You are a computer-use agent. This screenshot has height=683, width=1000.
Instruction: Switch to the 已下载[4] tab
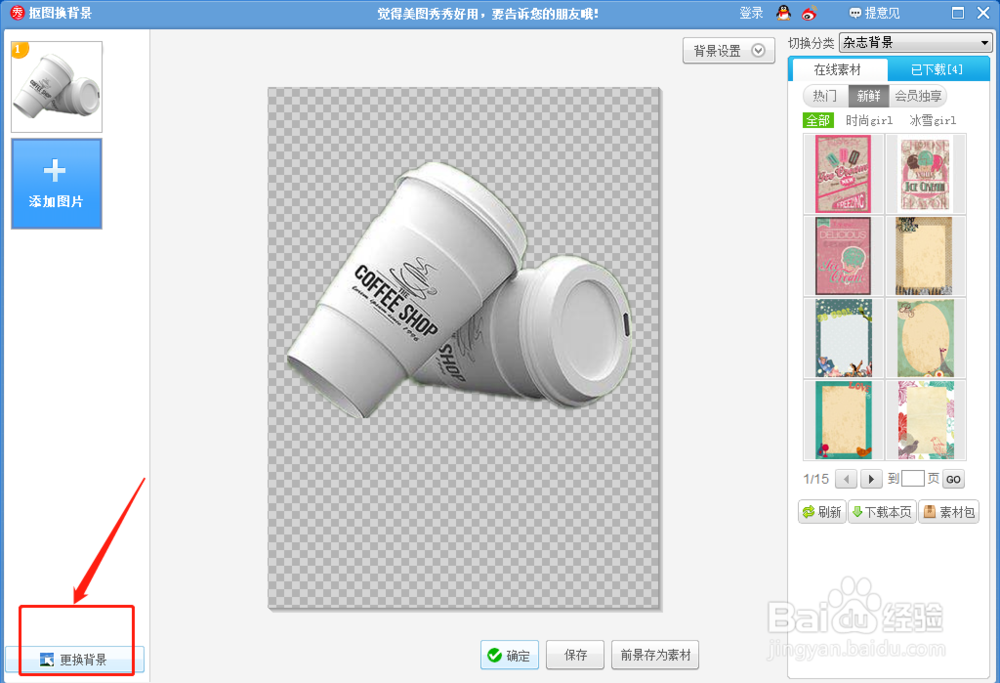click(x=938, y=69)
